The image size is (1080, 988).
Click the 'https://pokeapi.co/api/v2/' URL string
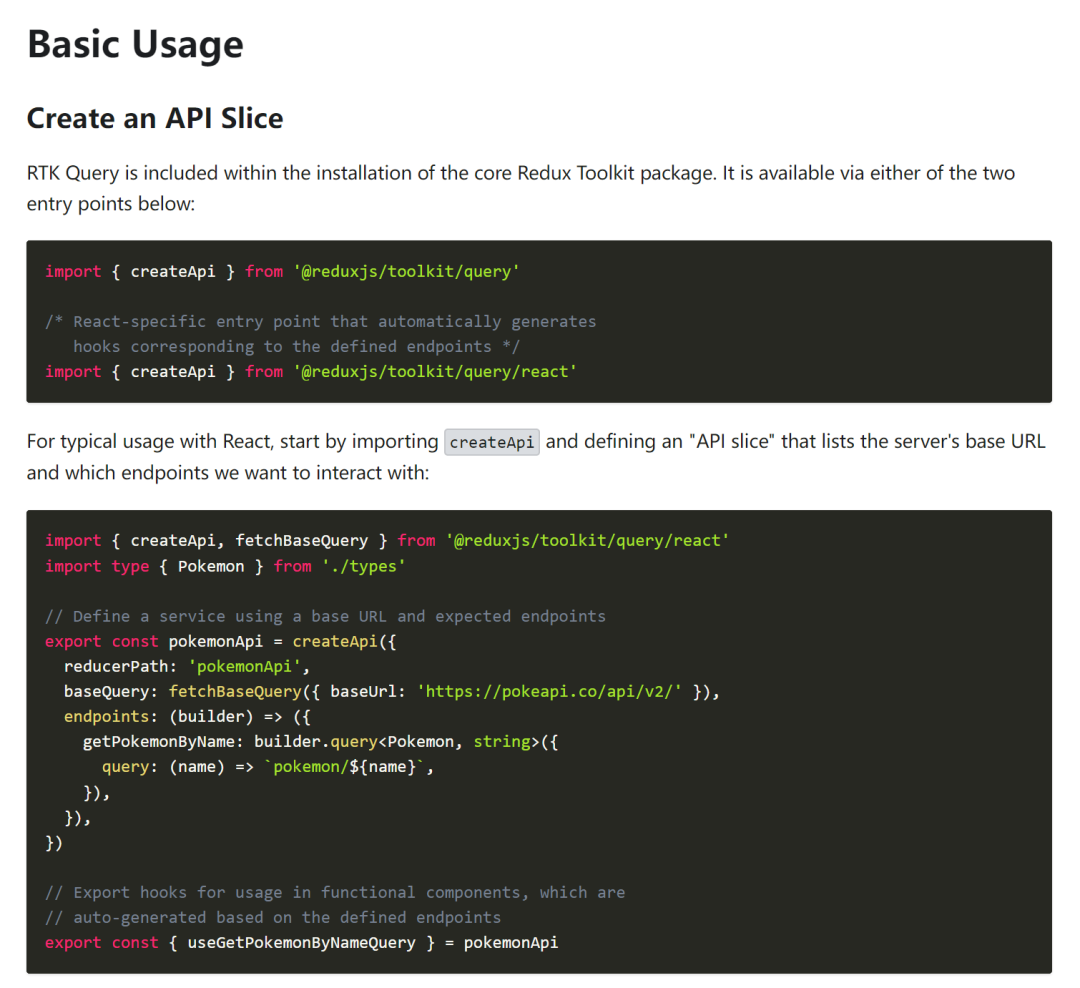(550, 691)
